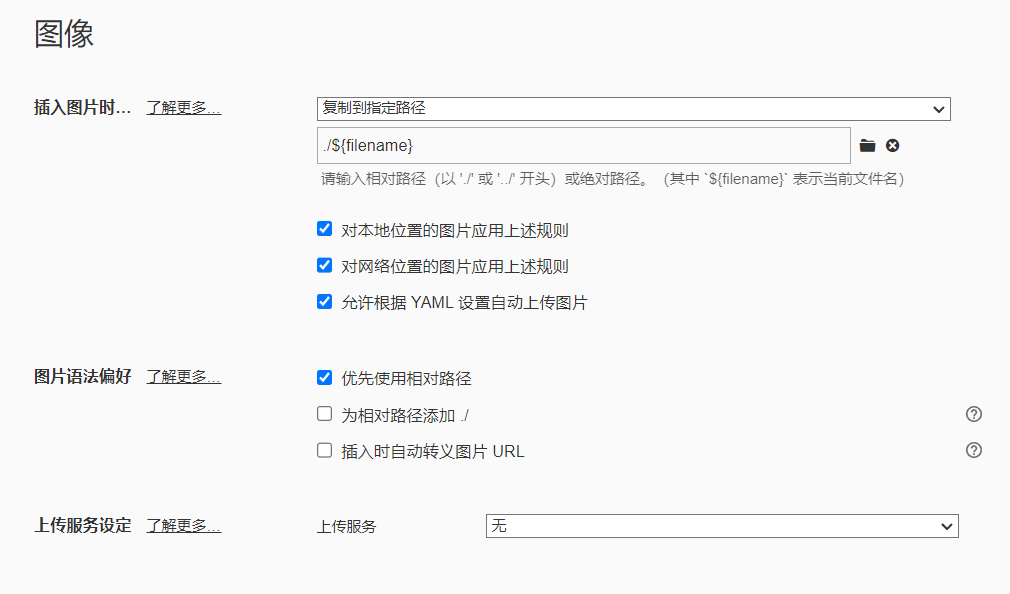The height and width of the screenshot is (594, 1010).
Task: Expand the 复制到指定路径 dropdown
Action: click(x=633, y=109)
